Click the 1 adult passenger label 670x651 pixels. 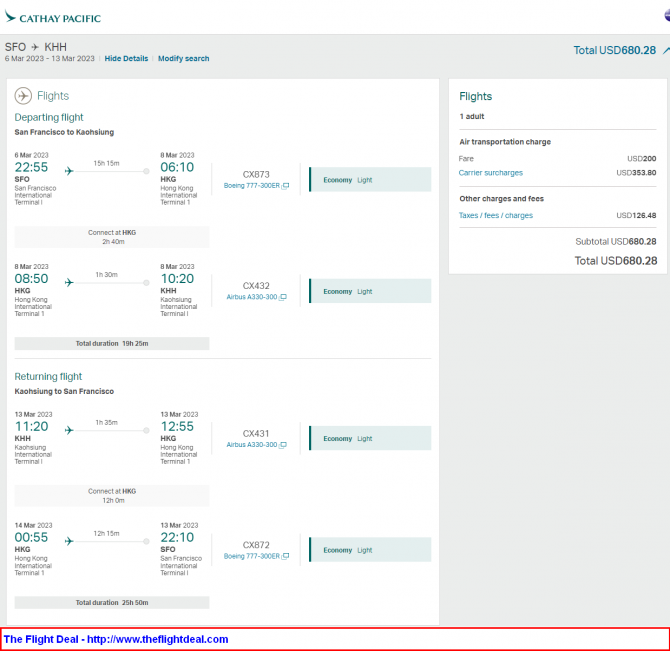click(472, 116)
